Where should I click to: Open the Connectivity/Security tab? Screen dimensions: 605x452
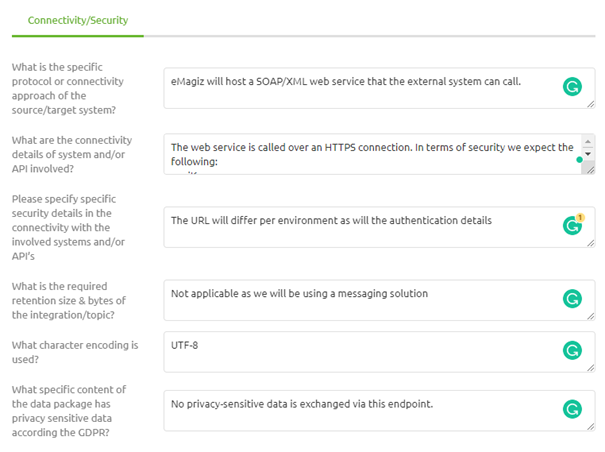tap(78, 20)
